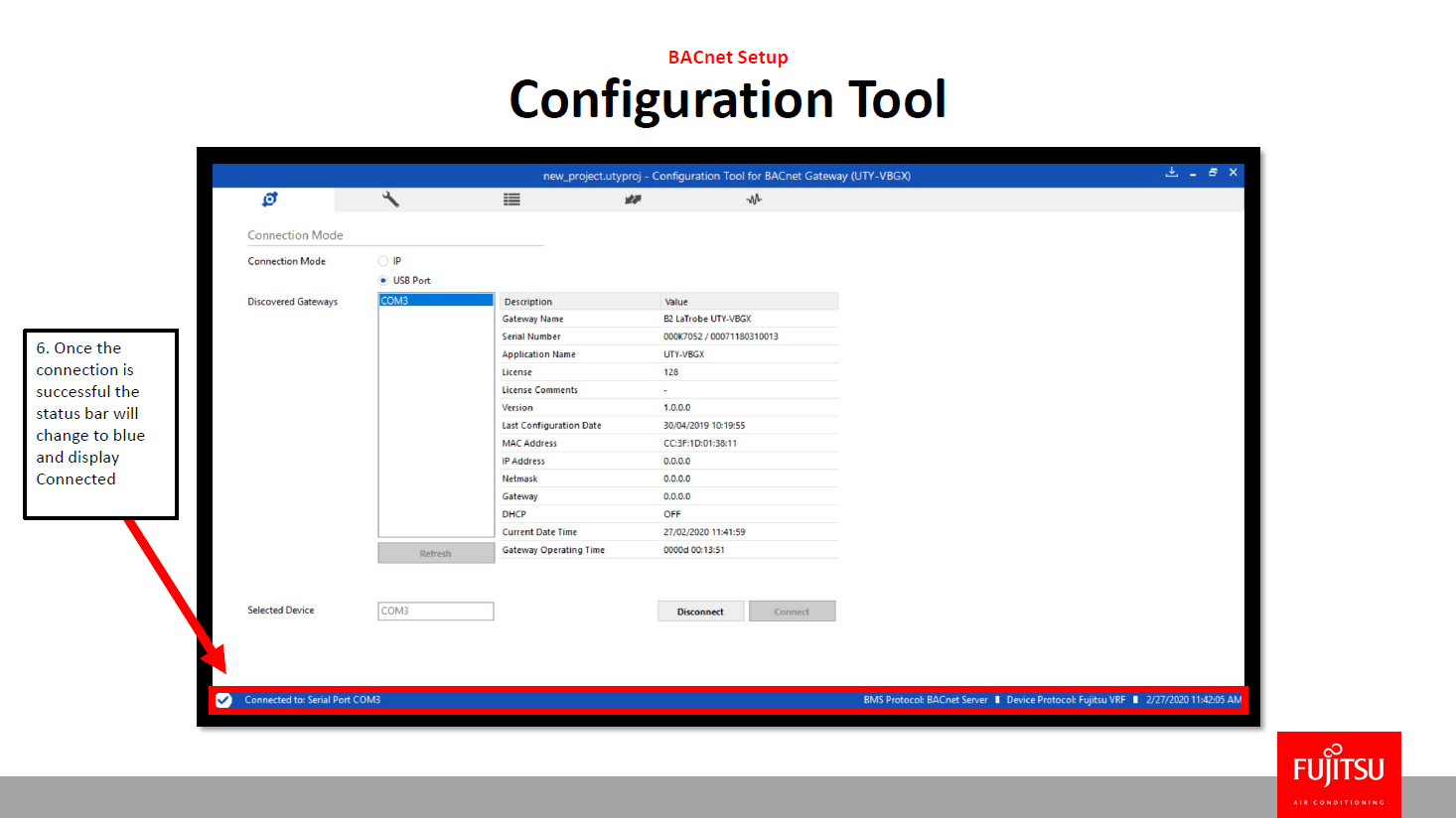1456x818 pixels.
Task: Click the DHCP value 'OFF'
Action: [671, 514]
